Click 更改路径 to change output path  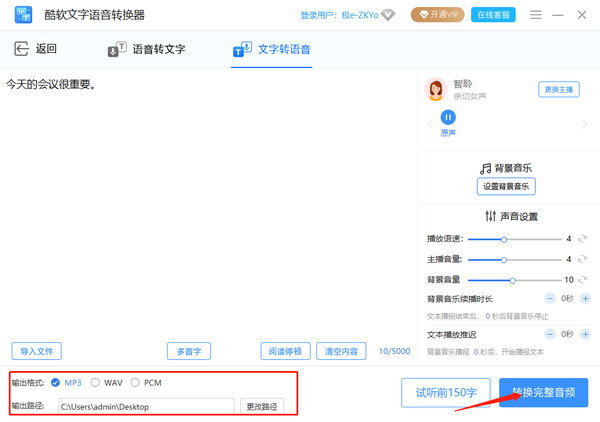(262, 406)
